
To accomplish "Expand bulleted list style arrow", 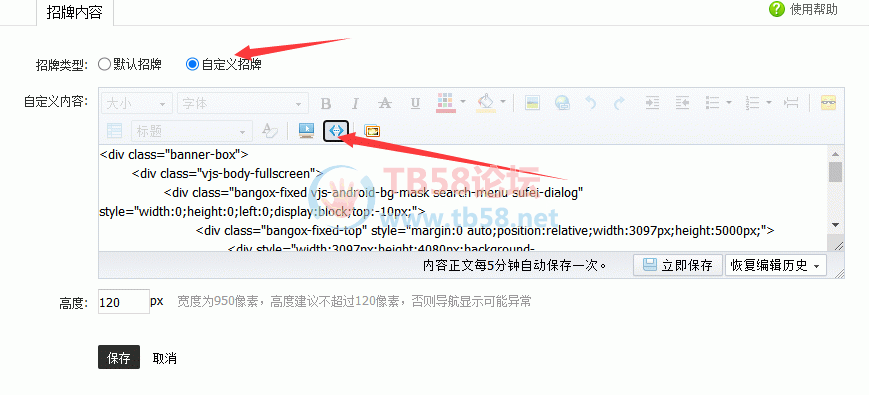I will pos(729,102).
